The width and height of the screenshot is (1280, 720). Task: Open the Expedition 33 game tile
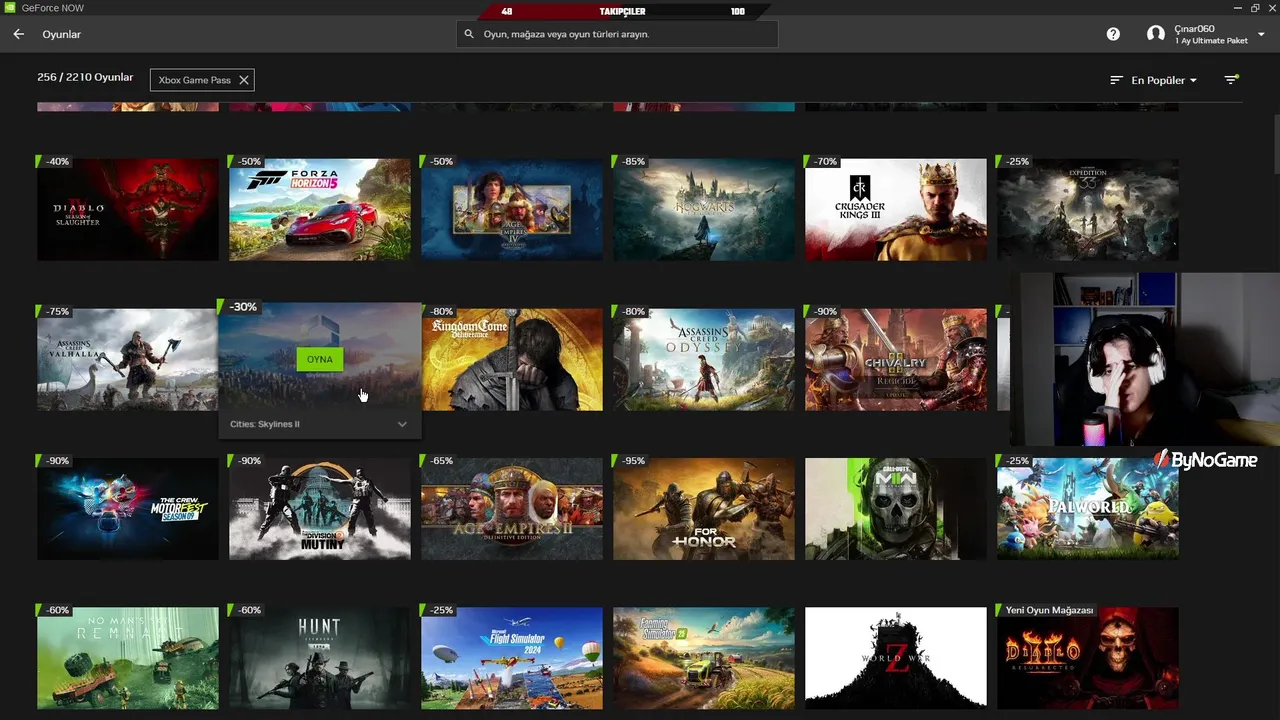click(1088, 209)
